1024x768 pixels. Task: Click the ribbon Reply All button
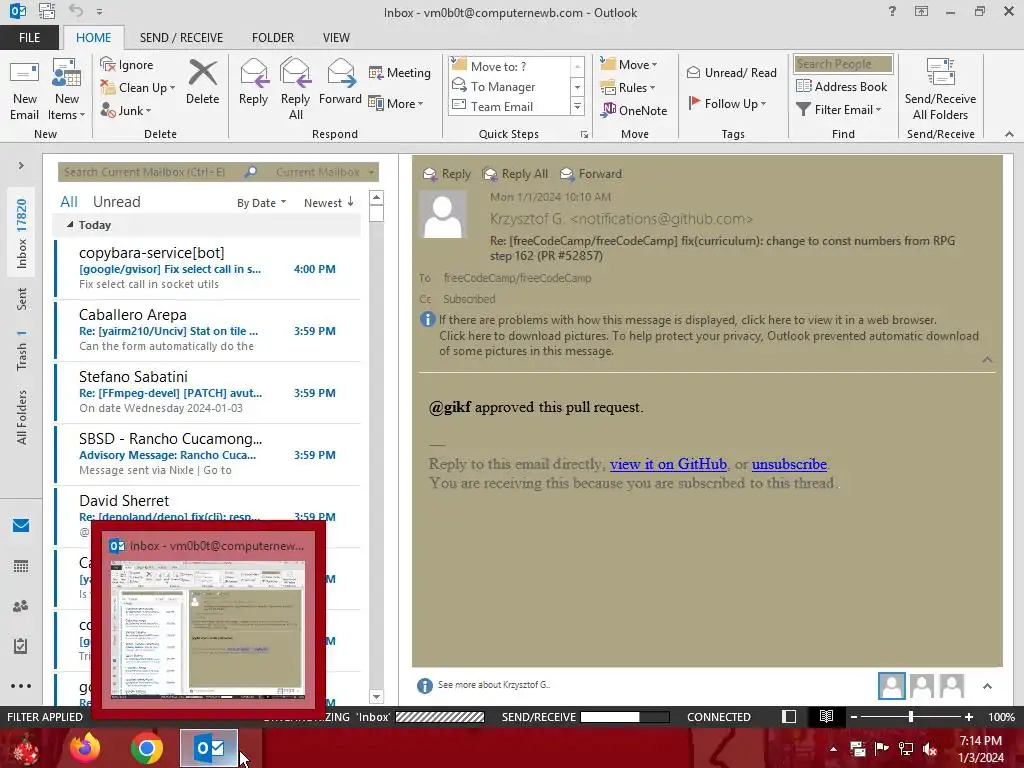click(295, 89)
